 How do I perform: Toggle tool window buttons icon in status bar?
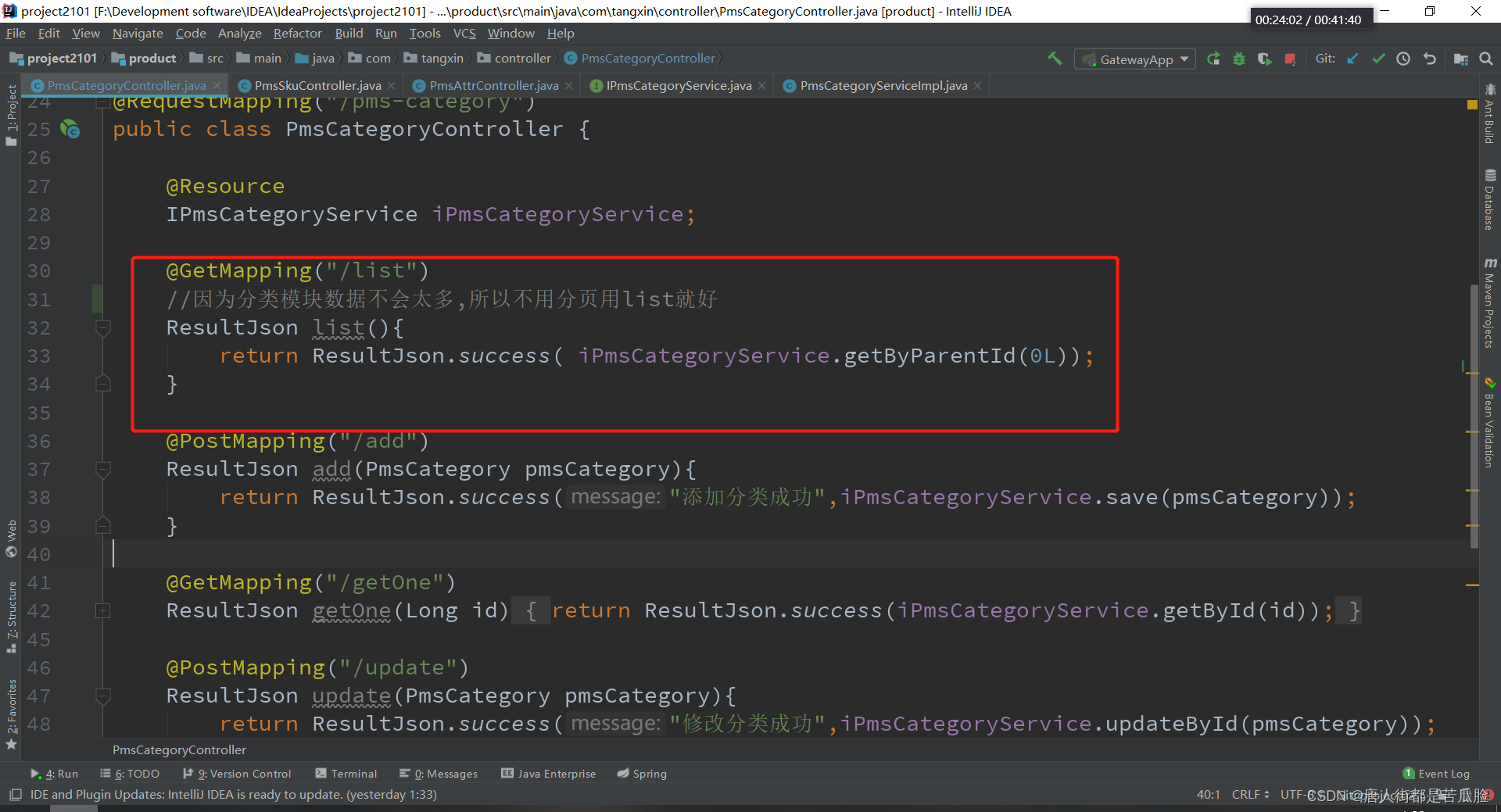15,795
